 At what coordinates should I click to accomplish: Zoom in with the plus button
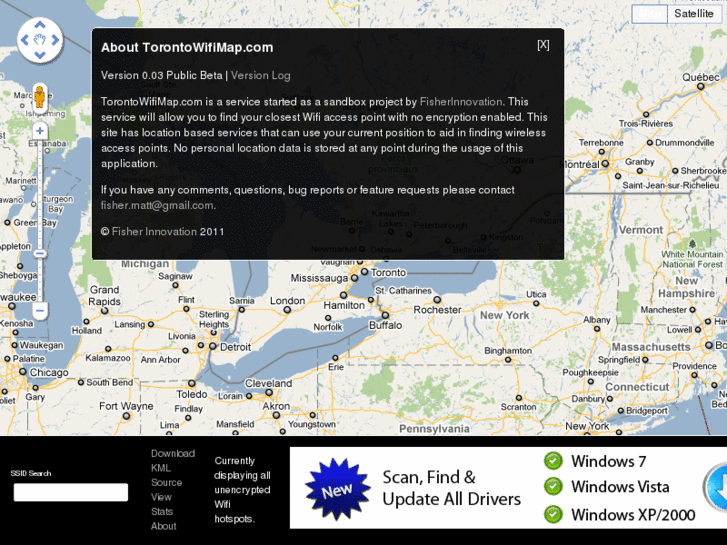pyautogui.click(x=40, y=131)
